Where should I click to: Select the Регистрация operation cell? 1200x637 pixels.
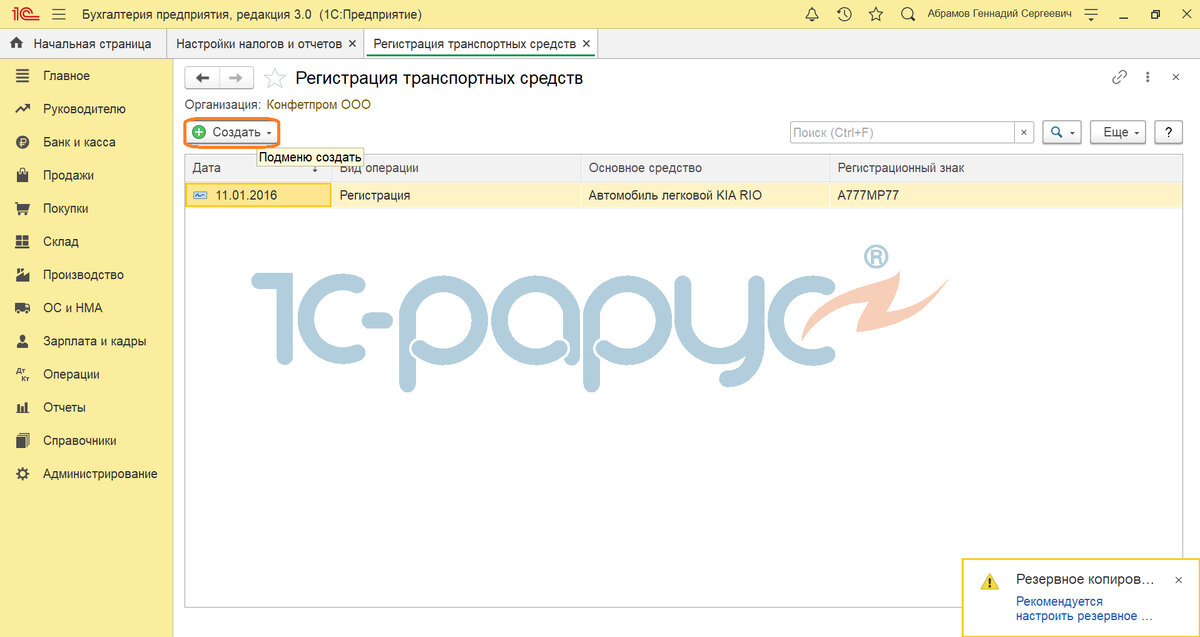456,195
